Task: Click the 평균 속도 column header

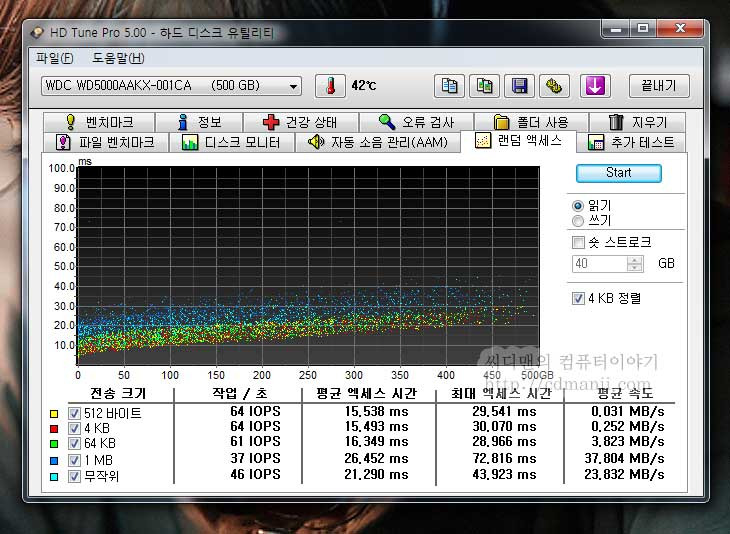Action: [625, 394]
